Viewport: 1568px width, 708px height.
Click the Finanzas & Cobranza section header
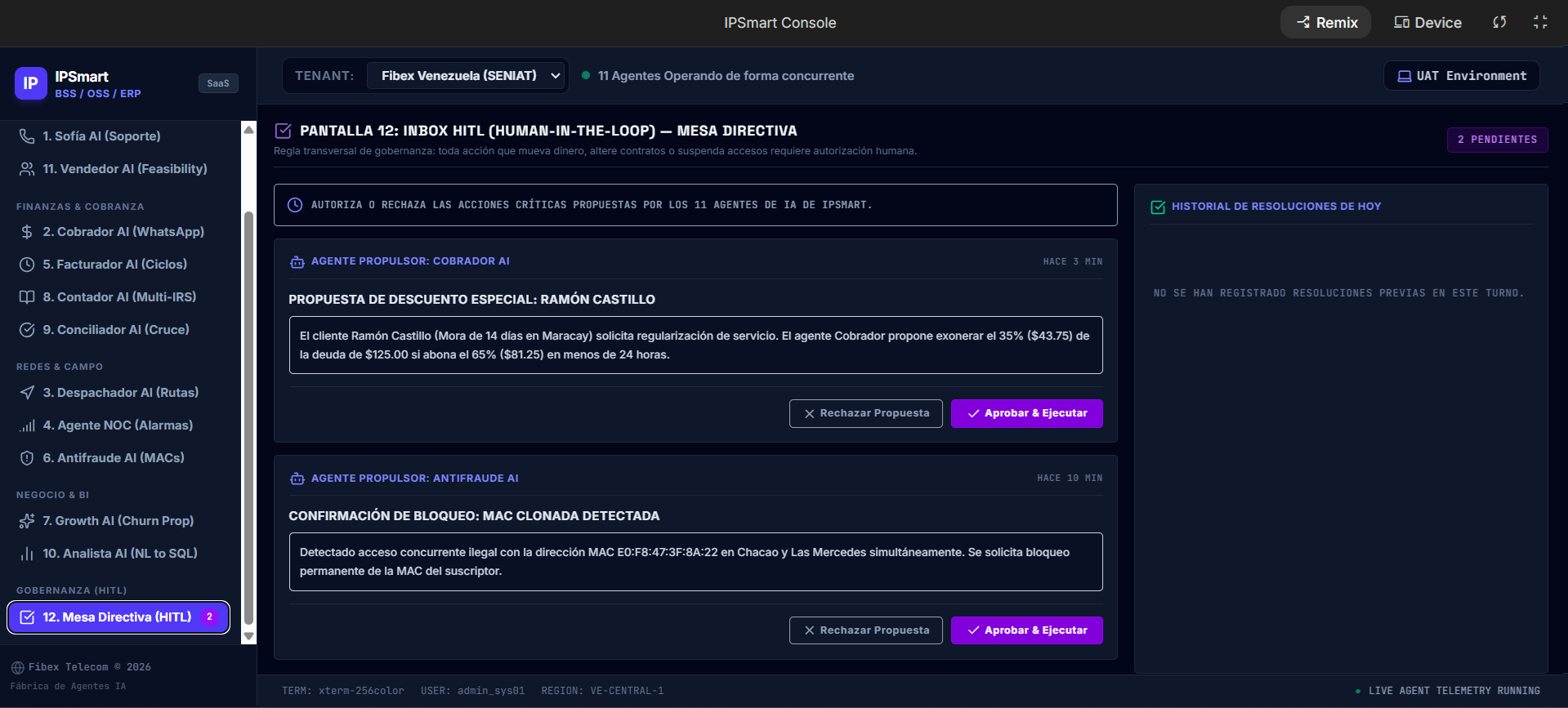(x=80, y=207)
